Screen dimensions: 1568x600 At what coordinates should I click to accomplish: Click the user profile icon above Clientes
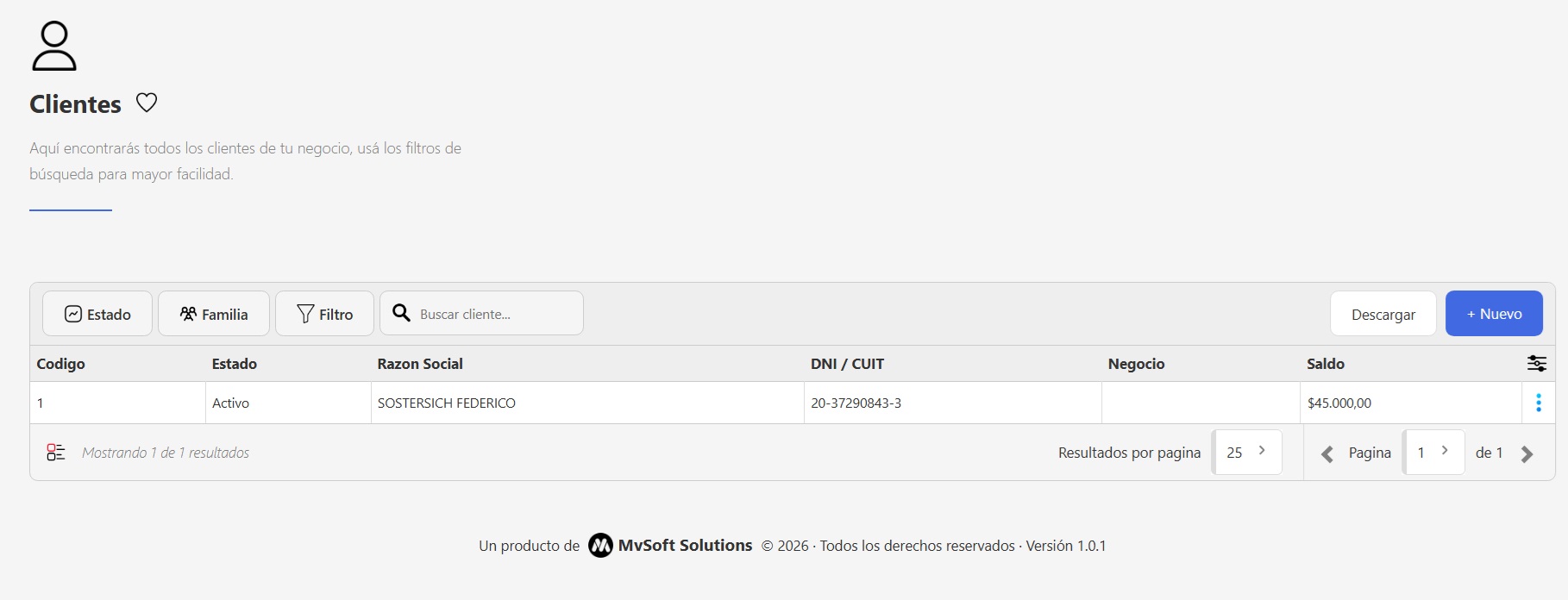pyautogui.click(x=54, y=47)
